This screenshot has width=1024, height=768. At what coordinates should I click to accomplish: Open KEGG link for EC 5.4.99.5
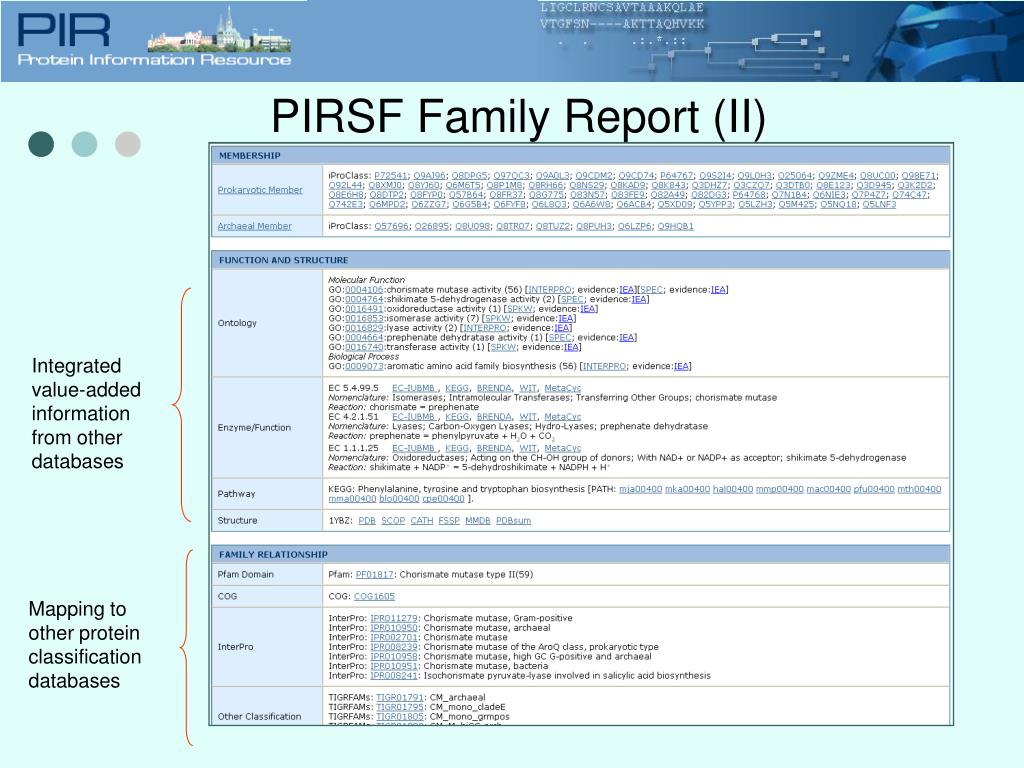(456, 388)
